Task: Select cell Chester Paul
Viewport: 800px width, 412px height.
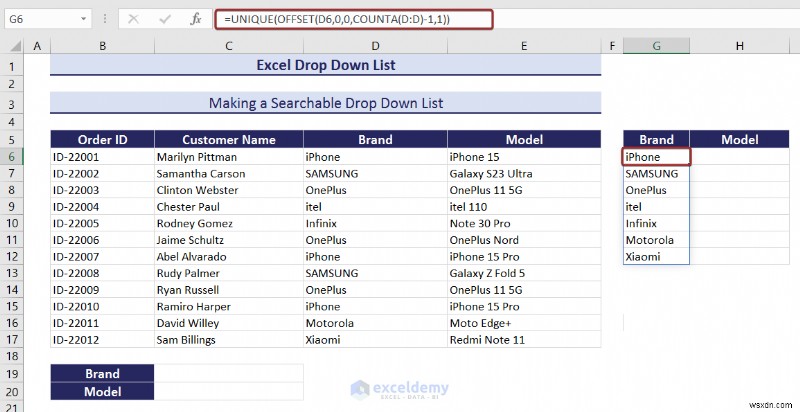Action: [x=229, y=207]
